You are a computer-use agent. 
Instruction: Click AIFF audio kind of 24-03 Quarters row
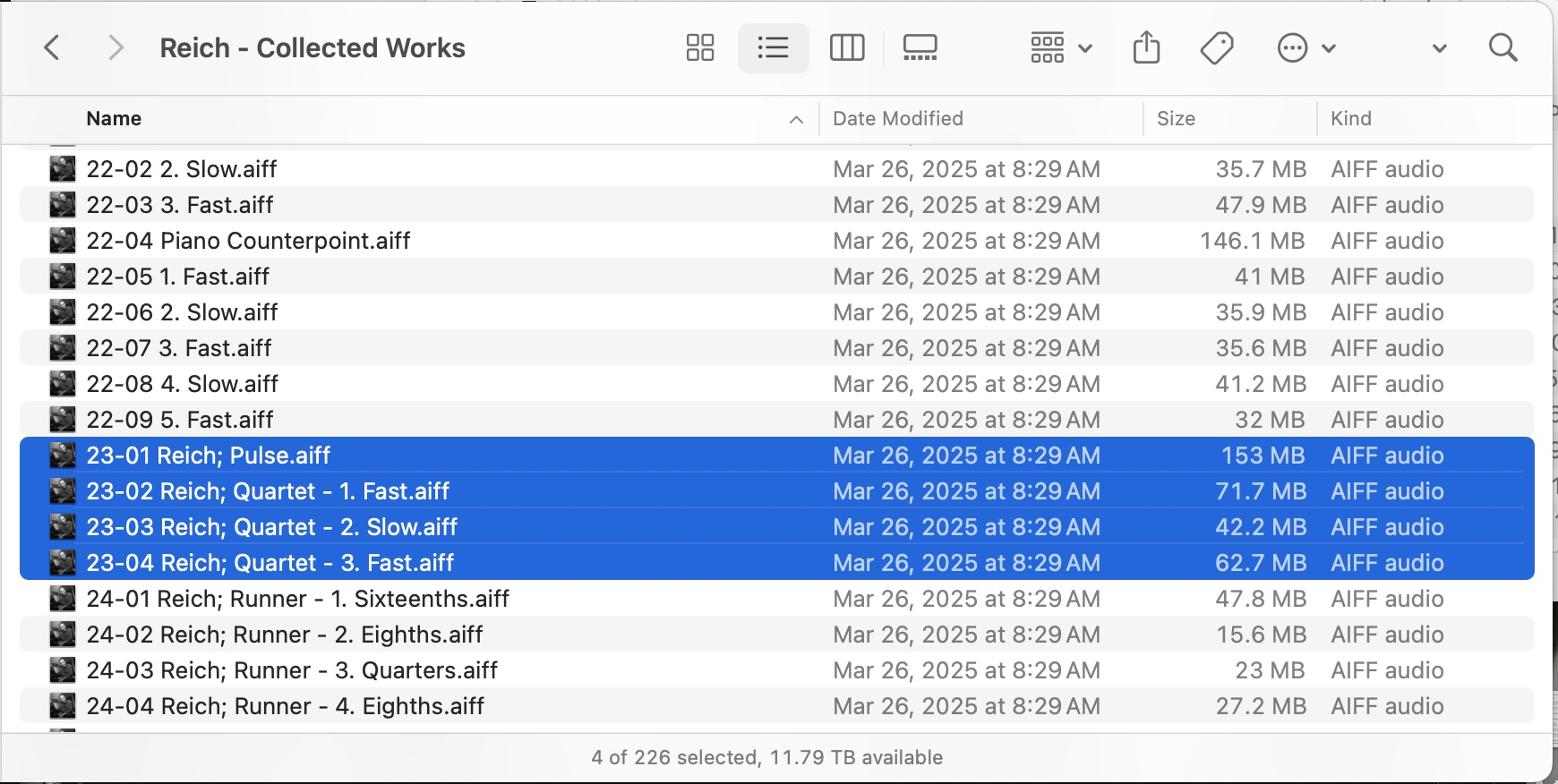(x=1387, y=670)
